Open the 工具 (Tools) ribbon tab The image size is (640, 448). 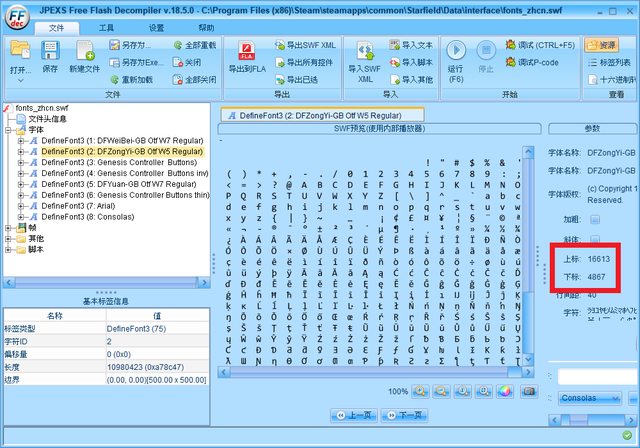pyautogui.click(x=106, y=28)
